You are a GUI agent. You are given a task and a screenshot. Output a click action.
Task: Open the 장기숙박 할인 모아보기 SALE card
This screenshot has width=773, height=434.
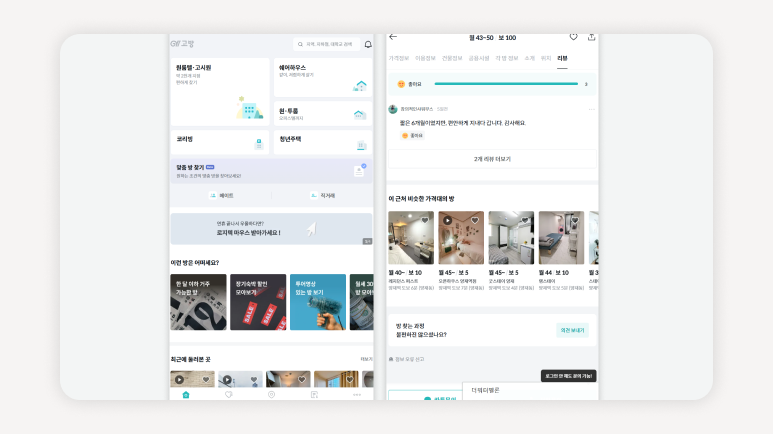[258, 302]
